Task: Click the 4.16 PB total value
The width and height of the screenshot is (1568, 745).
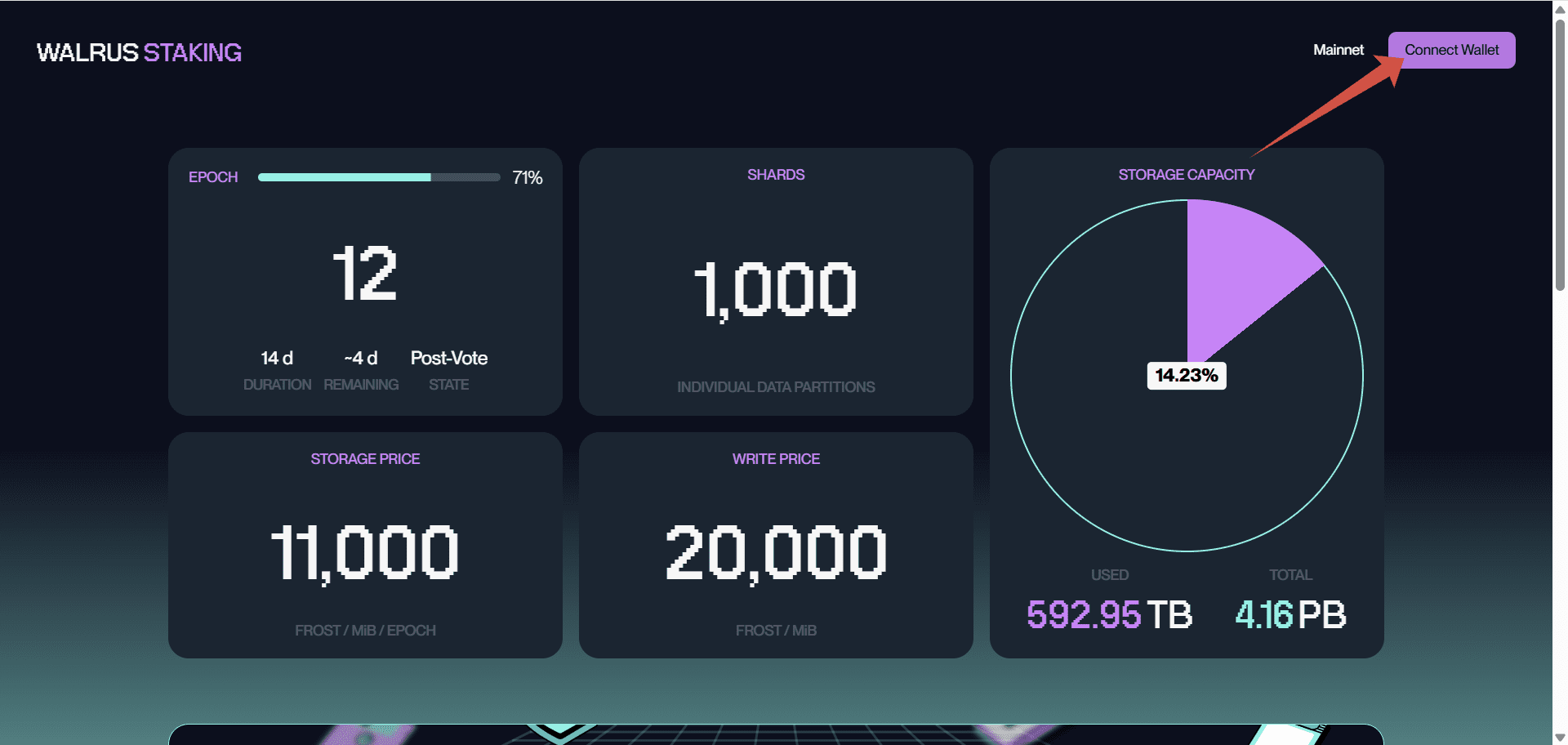Action: click(x=1290, y=615)
